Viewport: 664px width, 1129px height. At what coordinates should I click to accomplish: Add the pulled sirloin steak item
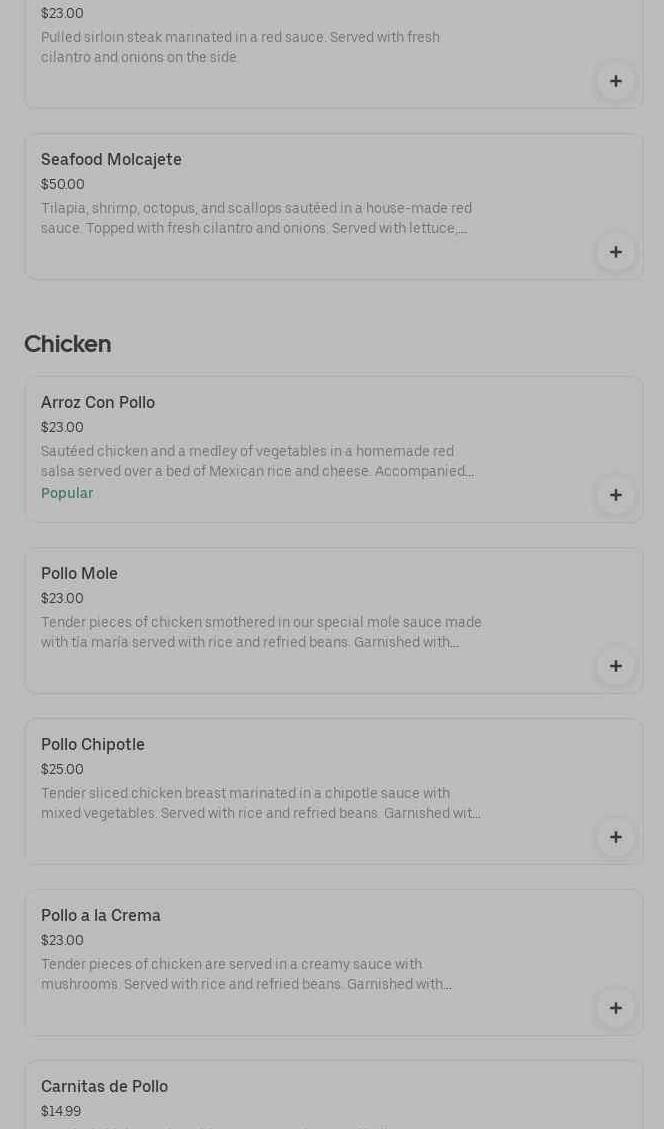(x=615, y=81)
